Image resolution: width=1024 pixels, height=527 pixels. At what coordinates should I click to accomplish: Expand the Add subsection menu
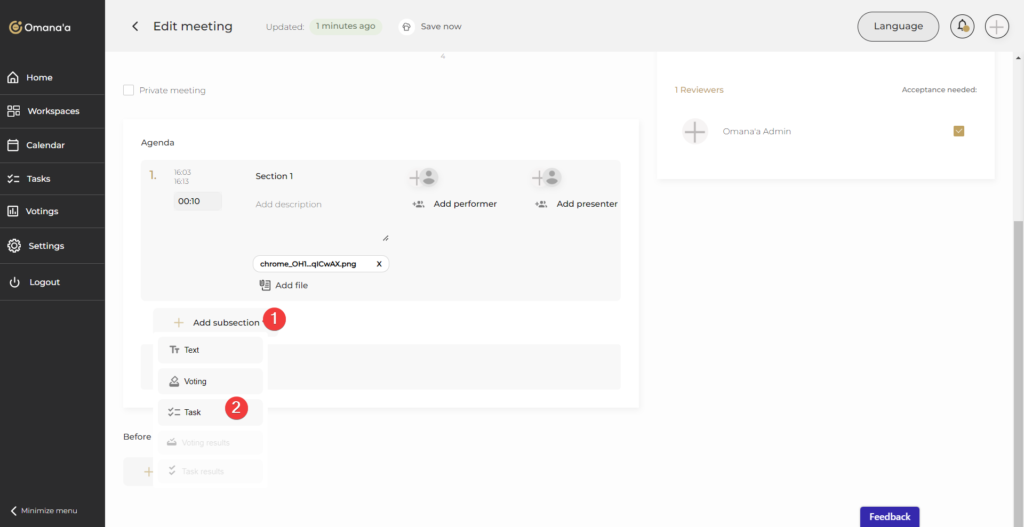point(216,322)
